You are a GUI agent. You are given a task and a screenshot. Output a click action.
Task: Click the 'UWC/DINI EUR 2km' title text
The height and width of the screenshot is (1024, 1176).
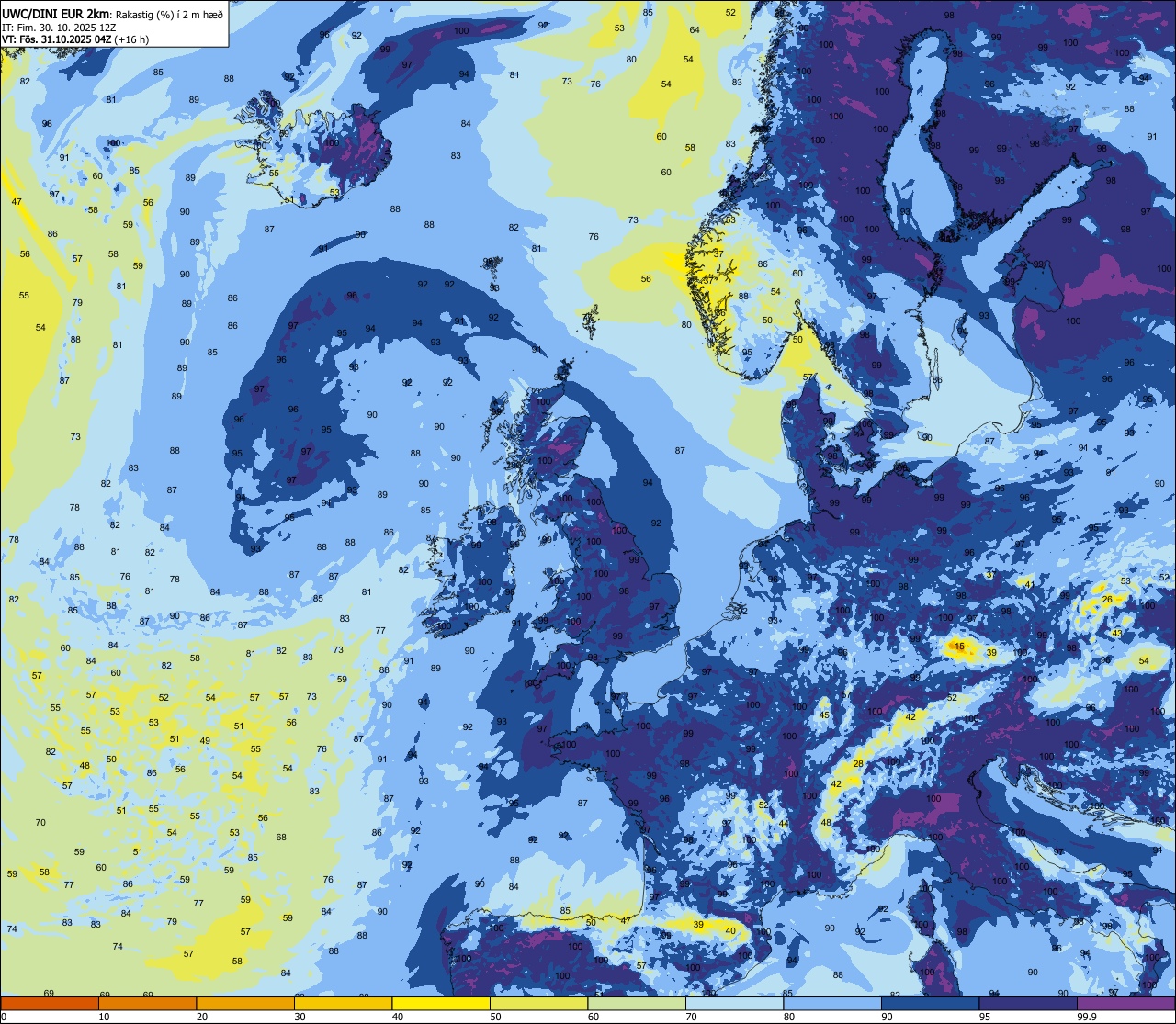tap(55, 13)
